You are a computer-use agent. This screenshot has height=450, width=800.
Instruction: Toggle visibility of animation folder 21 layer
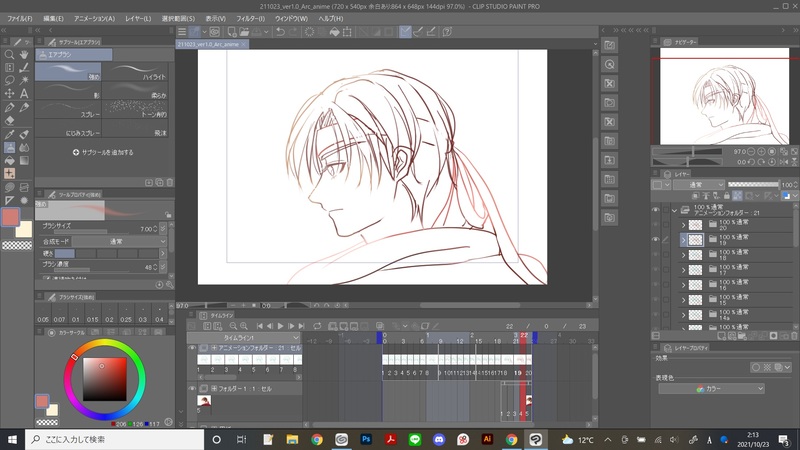(x=656, y=211)
